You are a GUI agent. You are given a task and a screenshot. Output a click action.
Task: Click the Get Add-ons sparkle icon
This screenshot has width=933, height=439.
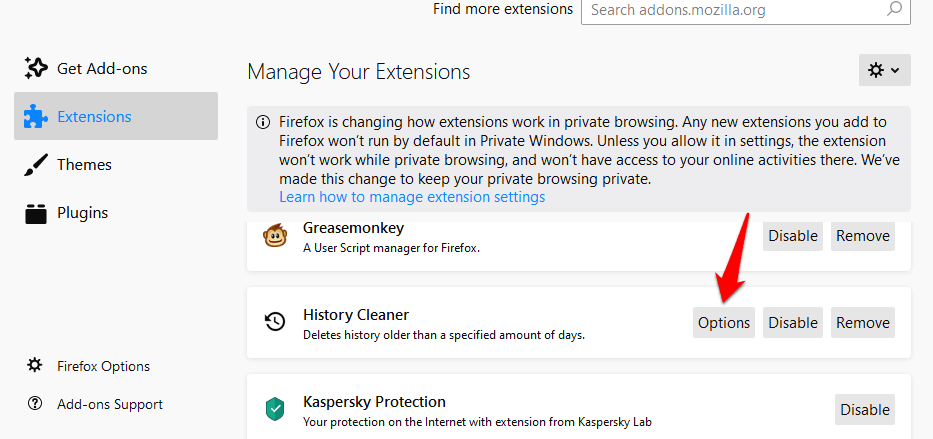tap(36, 68)
